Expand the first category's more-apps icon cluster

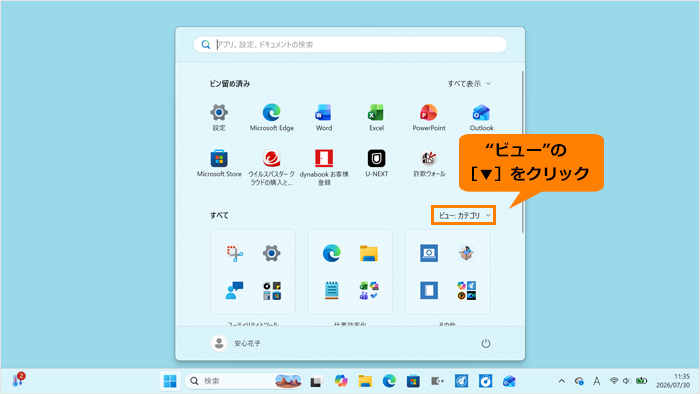pos(271,290)
